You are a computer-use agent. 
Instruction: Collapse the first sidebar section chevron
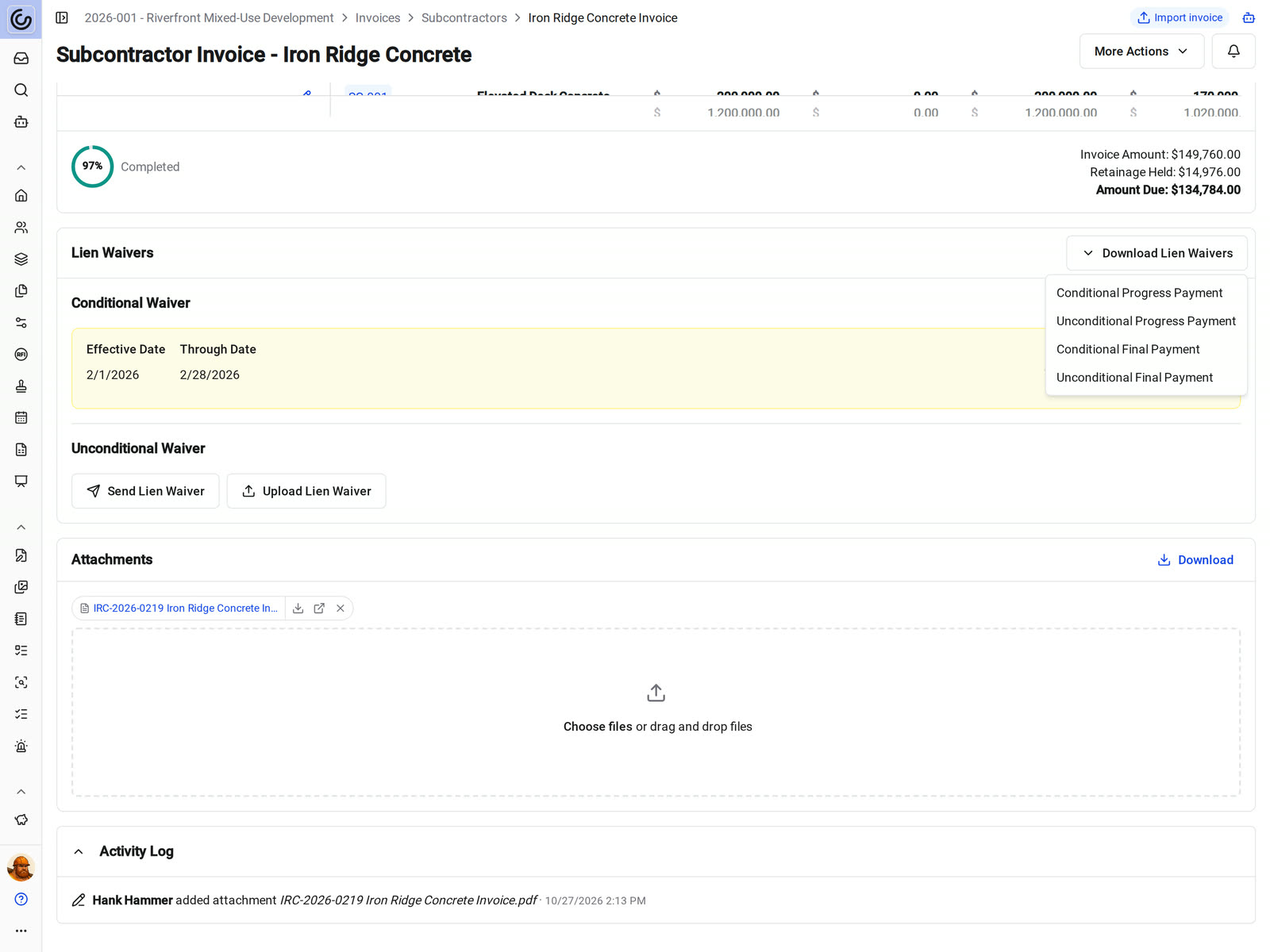tap(21, 167)
